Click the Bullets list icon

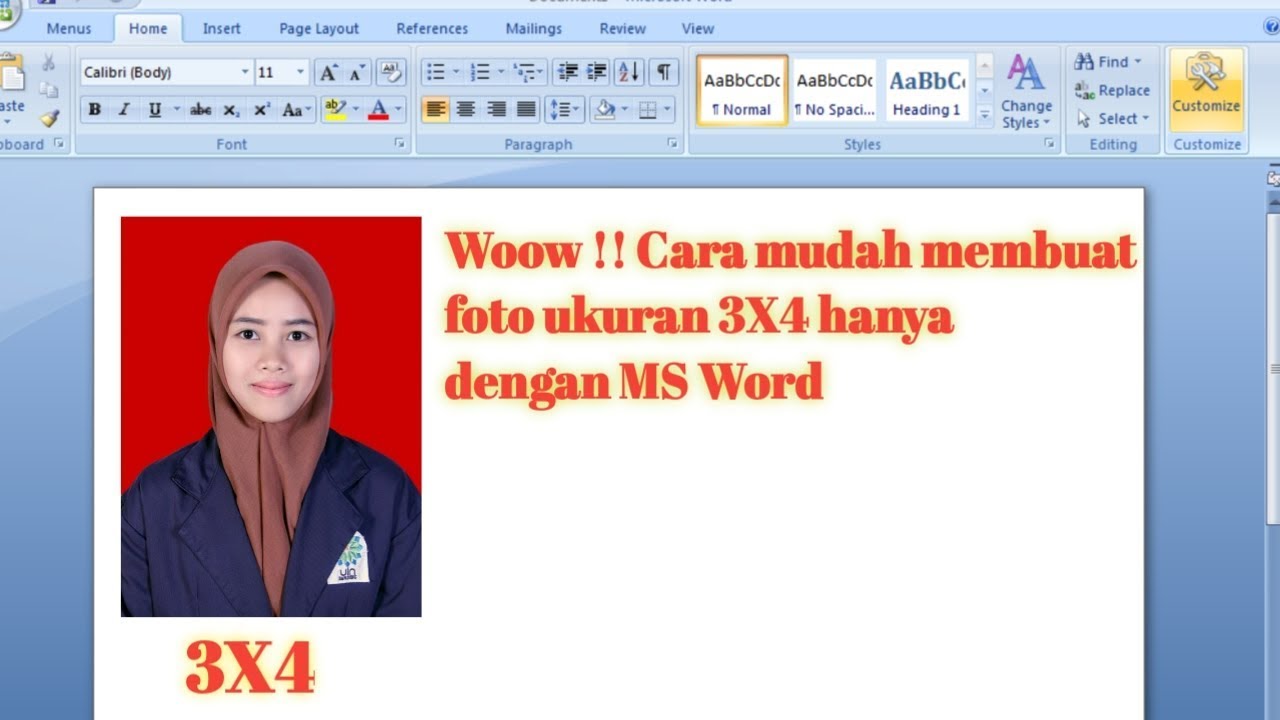tap(436, 72)
